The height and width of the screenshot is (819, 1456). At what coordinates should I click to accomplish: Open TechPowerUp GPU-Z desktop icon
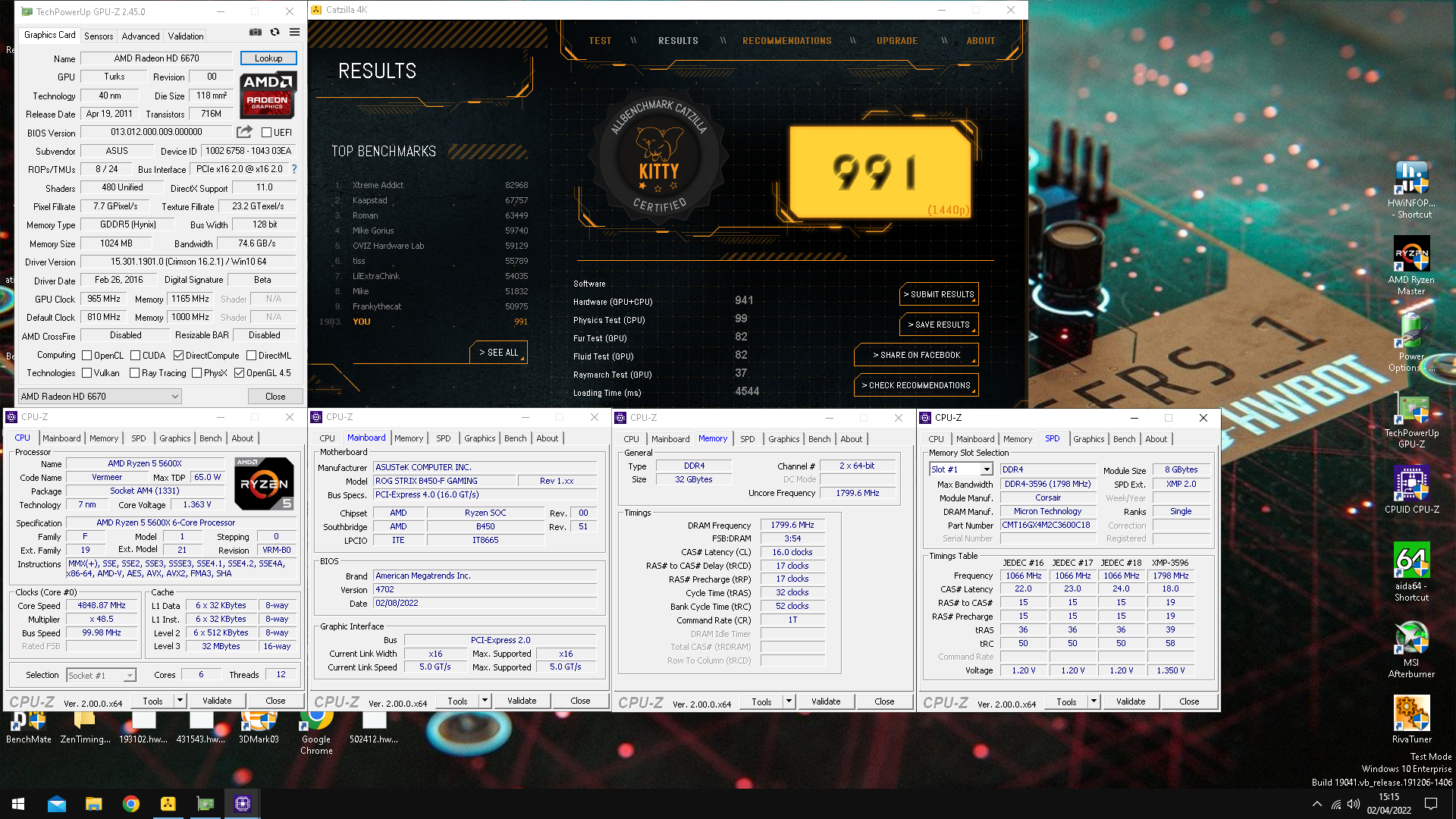coord(1411,421)
